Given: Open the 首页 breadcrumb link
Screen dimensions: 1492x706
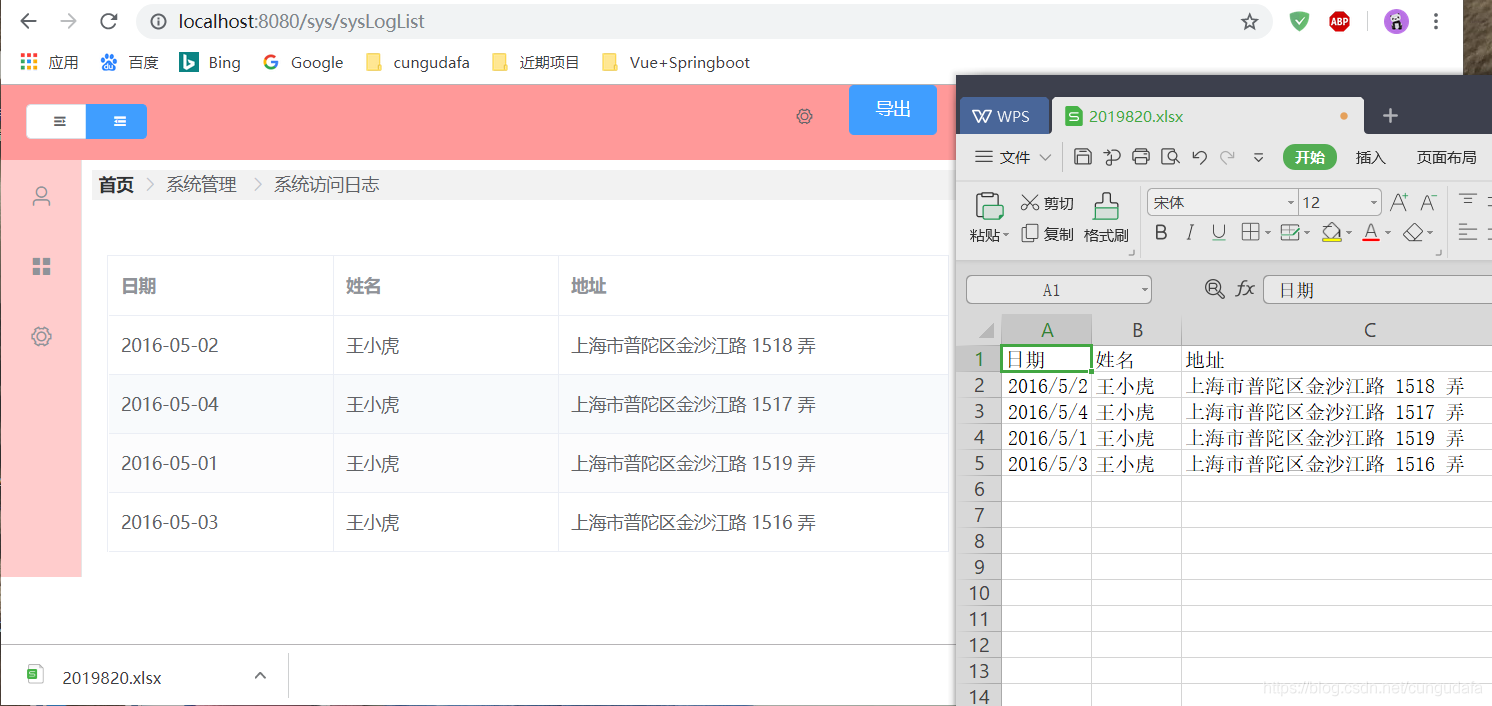Looking at the screenshot, I should tap(115, 184).
